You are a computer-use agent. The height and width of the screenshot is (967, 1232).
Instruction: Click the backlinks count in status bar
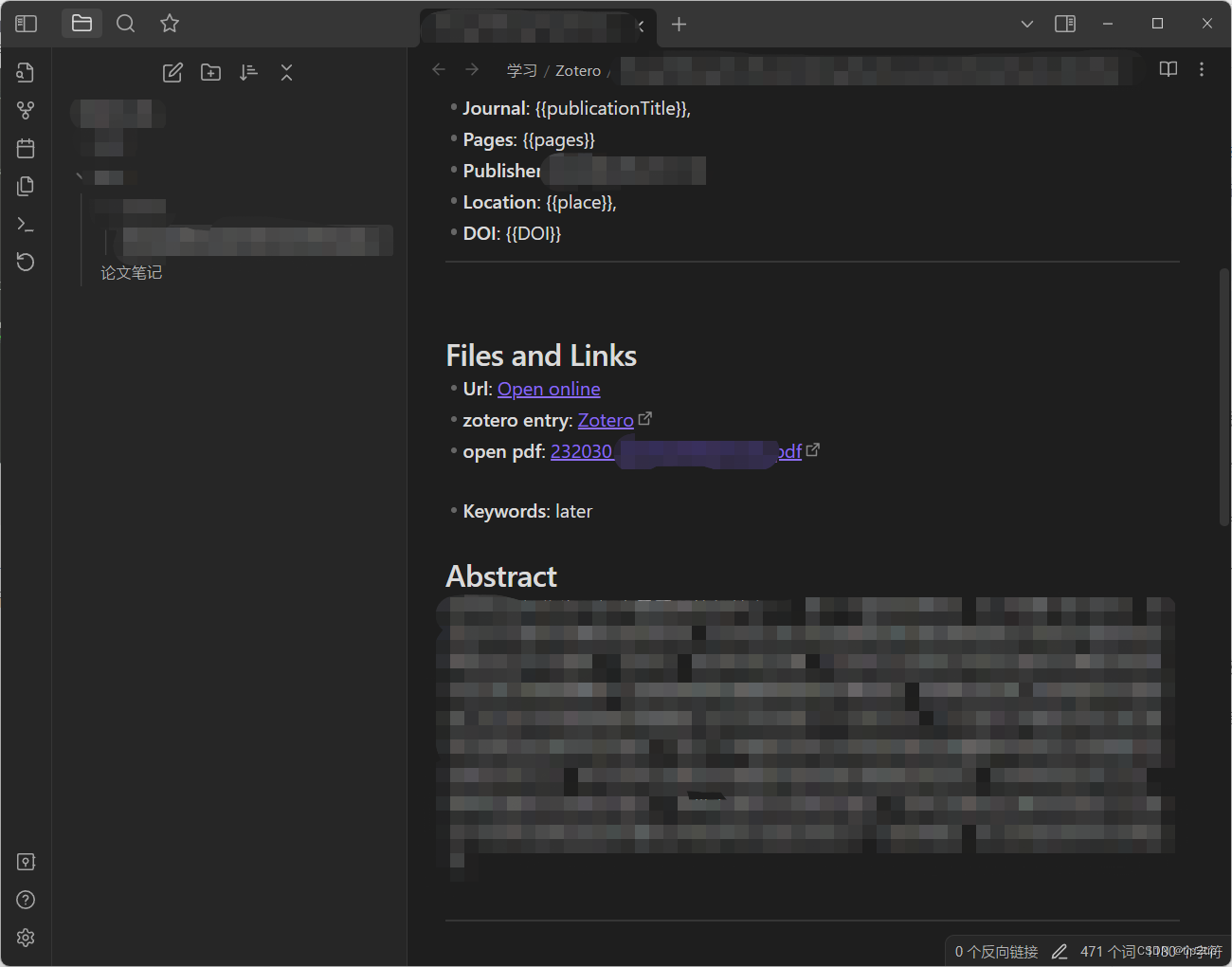[996, 951]
